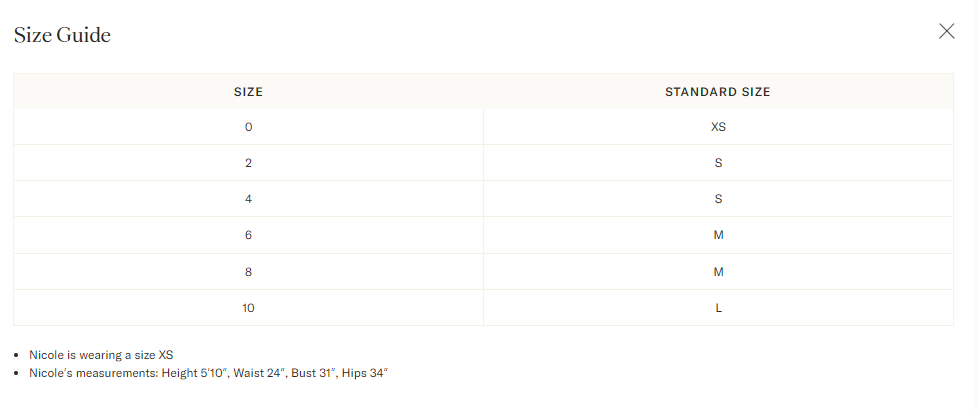
Task: Click size 10 in the table
Action: point(249,308)
